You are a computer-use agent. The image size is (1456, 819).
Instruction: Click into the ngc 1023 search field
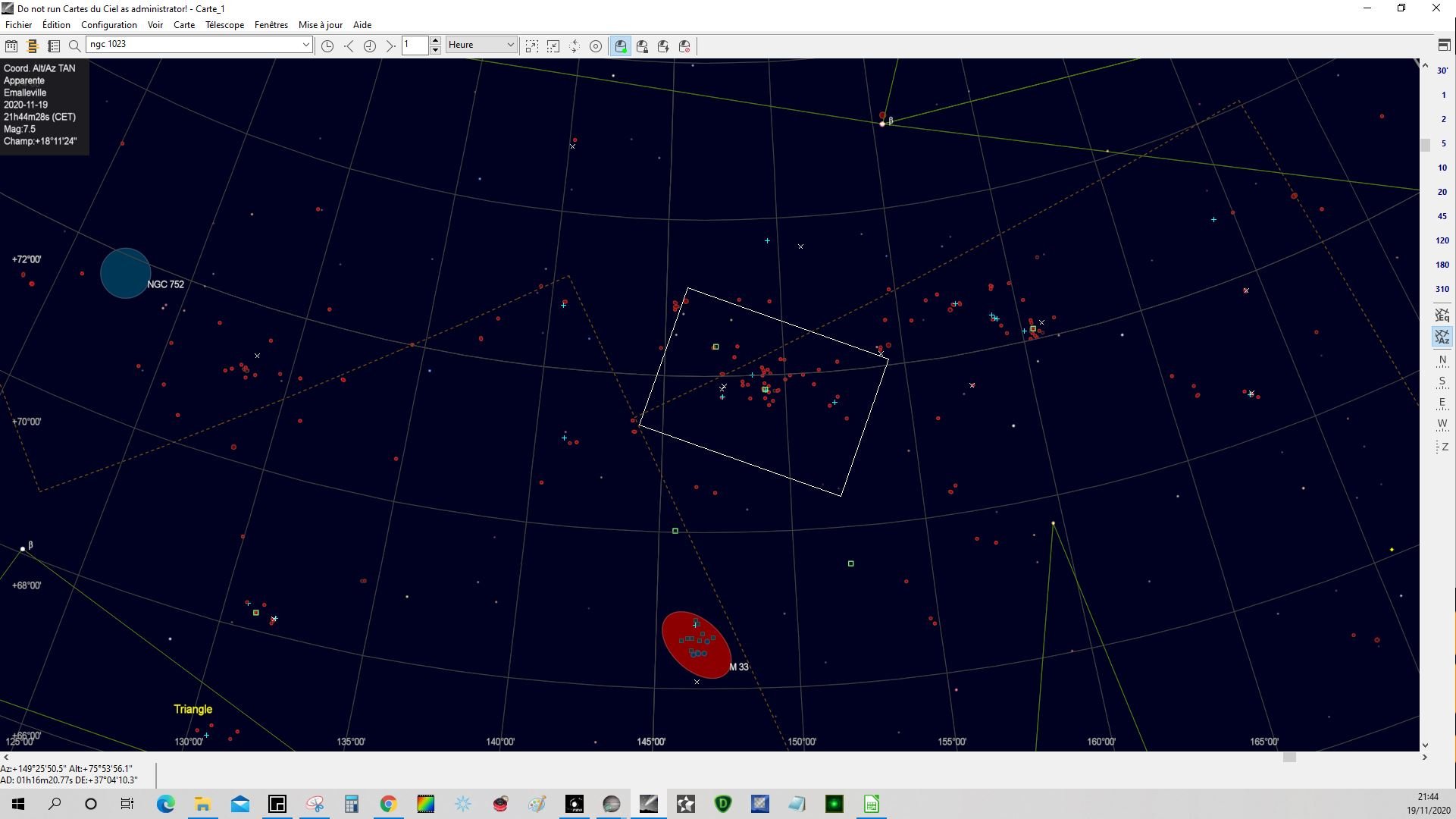(194, 45)
